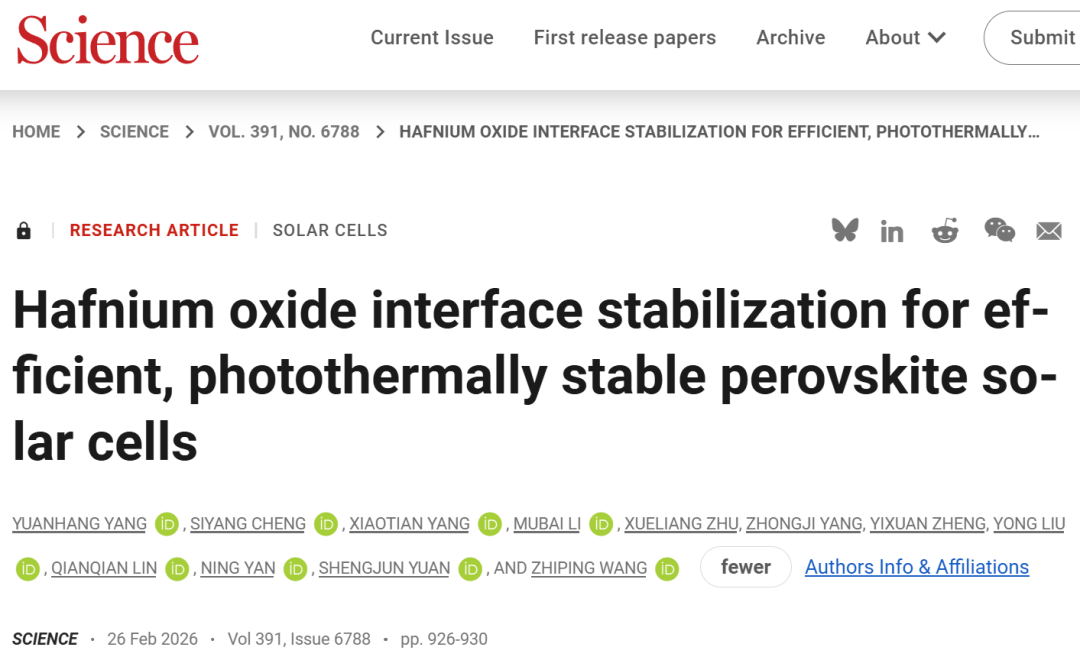
Task: Open the Current Issue menu item
Action: pyautogui.click(x=432, y=38)
